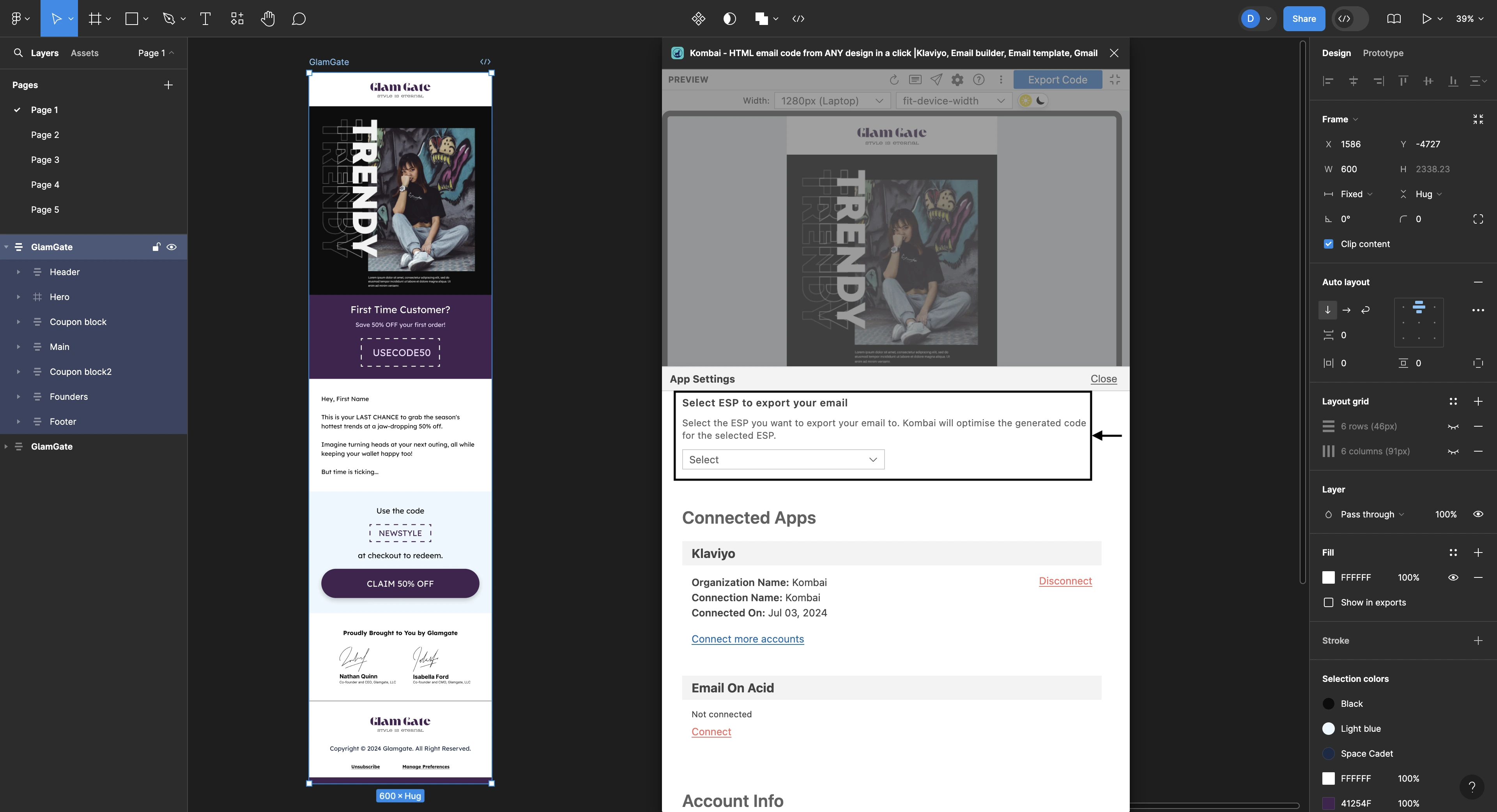Open Kombai help question icon
This screenshot has height=812, width=1497.
pyautogui.click(x=979, y=79)
